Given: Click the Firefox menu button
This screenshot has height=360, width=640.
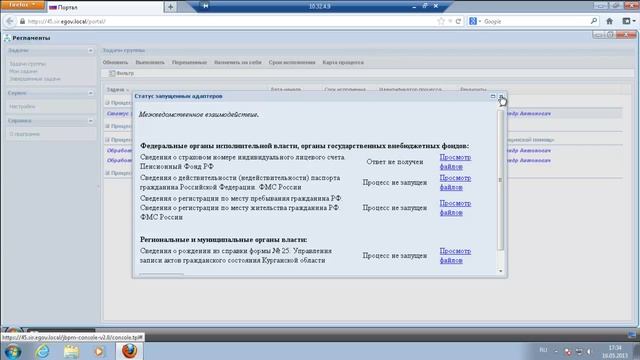Looking at the screenshot, I should tap(22, 5).
